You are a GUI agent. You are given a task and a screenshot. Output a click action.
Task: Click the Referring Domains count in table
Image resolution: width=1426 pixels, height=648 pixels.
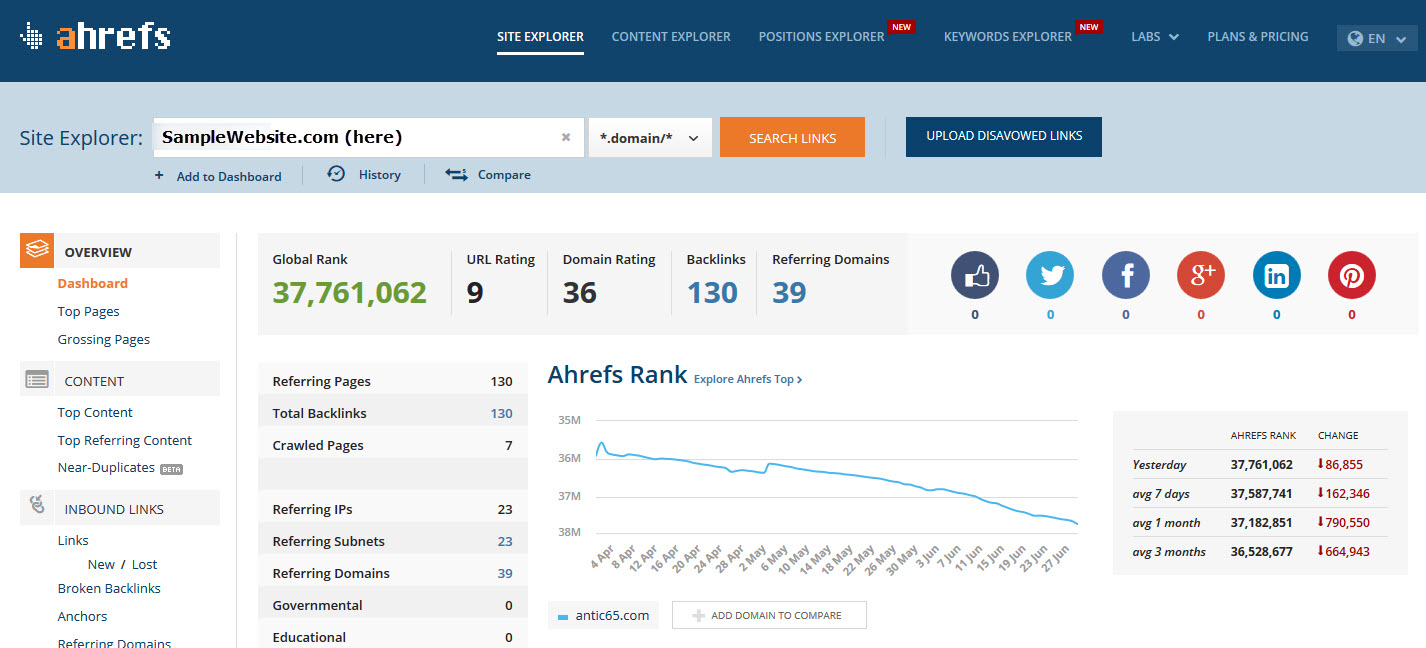(x=505, y=573)
